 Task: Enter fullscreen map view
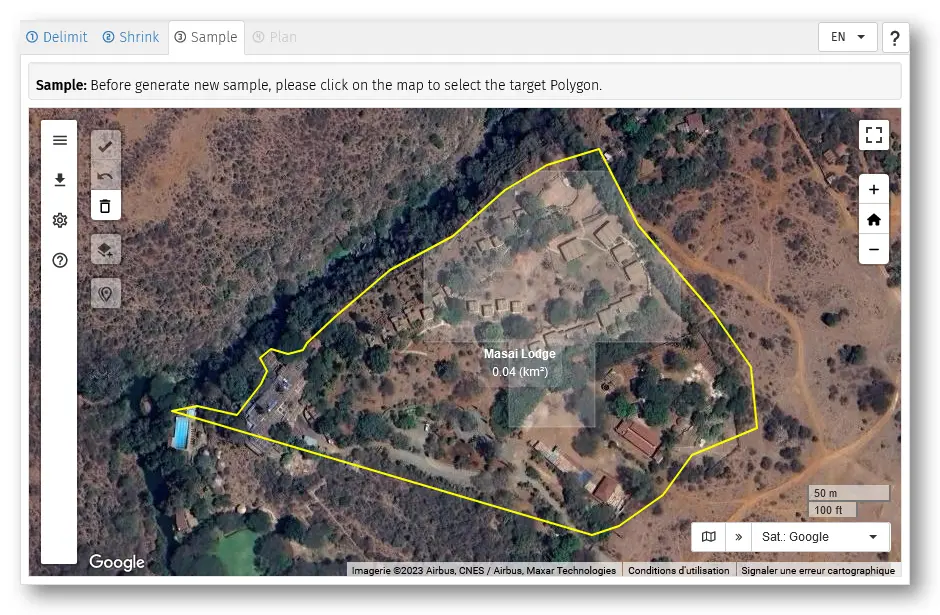pyautogui.click(x=873, y=134)
